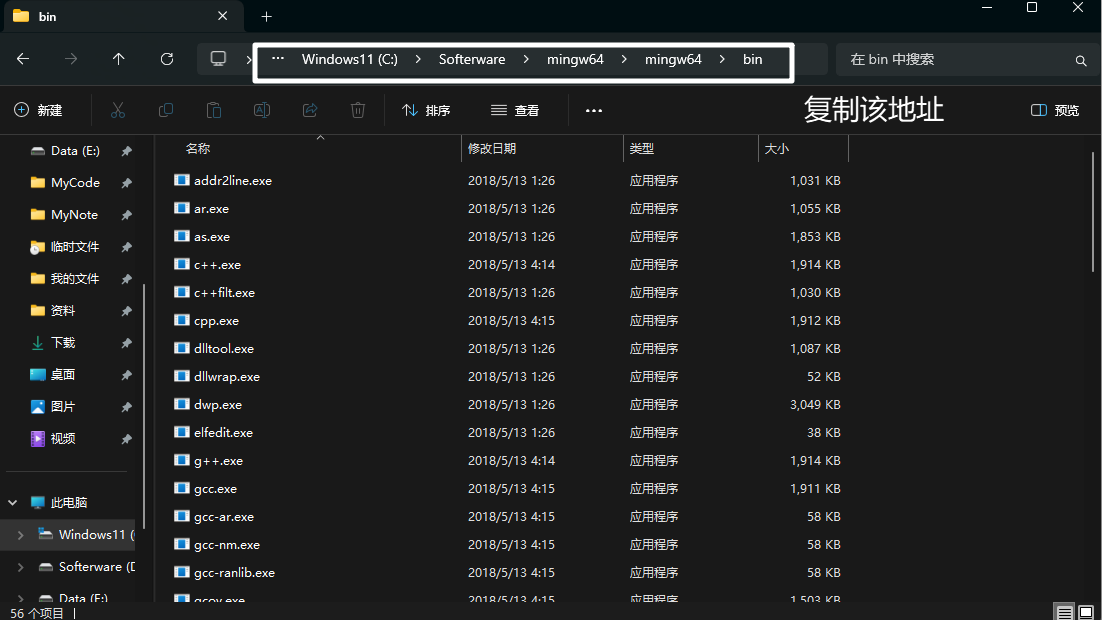Click the 在 bin 中搜索 search field

(x=955, y=59)
